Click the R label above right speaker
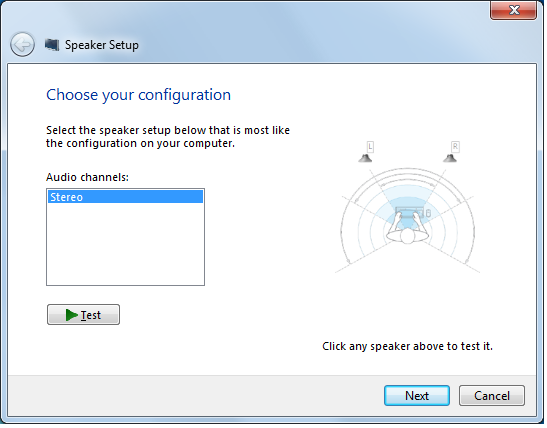This screenshot has height=428, width=547. coord(455,147)
